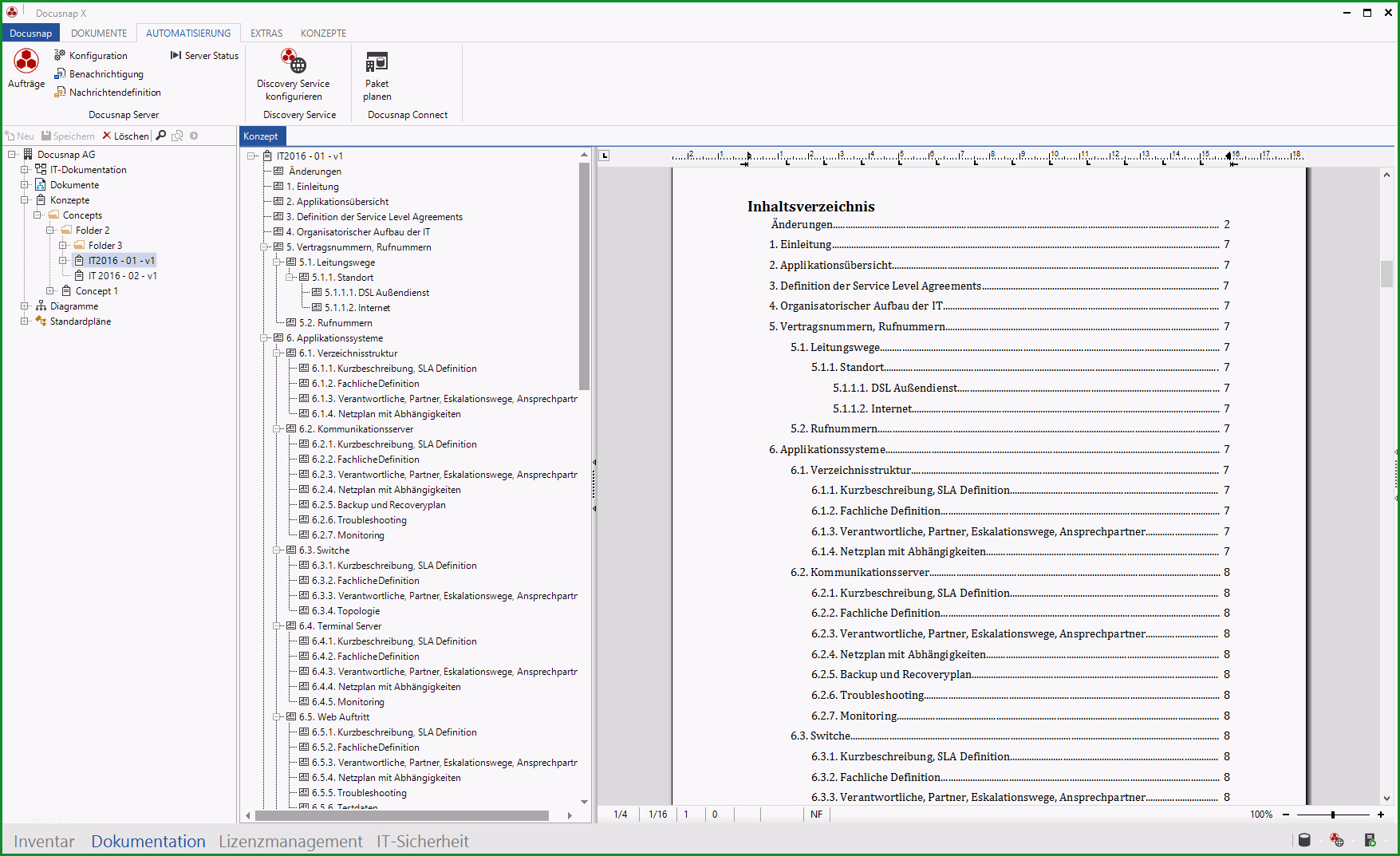
Task: Click the Neu button in tree toolbar
Action: (x=20, y=136)
